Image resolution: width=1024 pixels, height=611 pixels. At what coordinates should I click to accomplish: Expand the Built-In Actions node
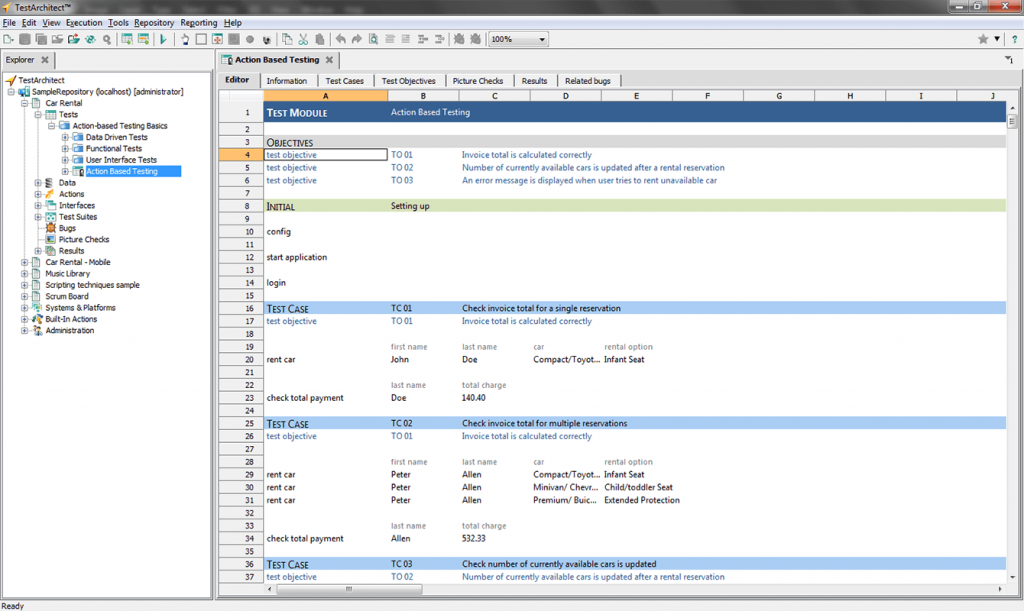pos(24,319)
